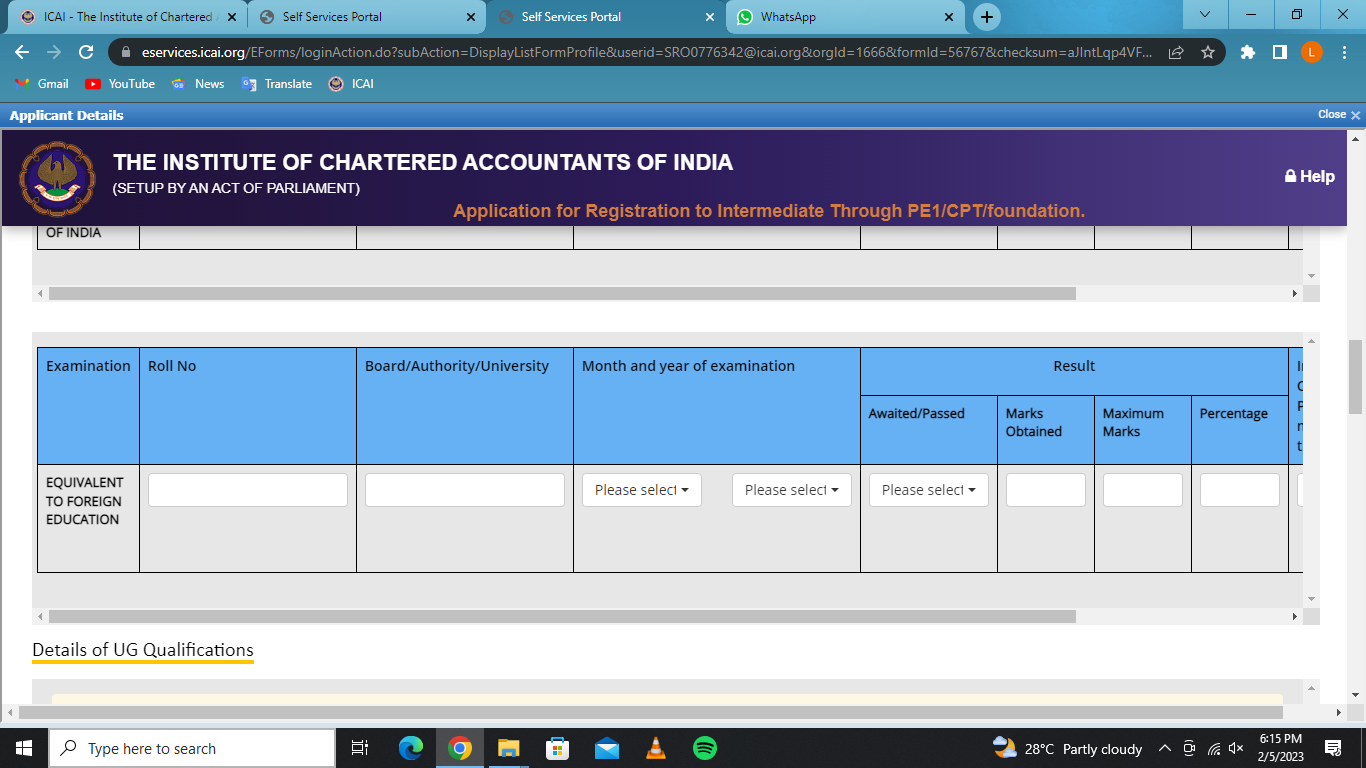Click the browser reload page icon

pos(86,52)
